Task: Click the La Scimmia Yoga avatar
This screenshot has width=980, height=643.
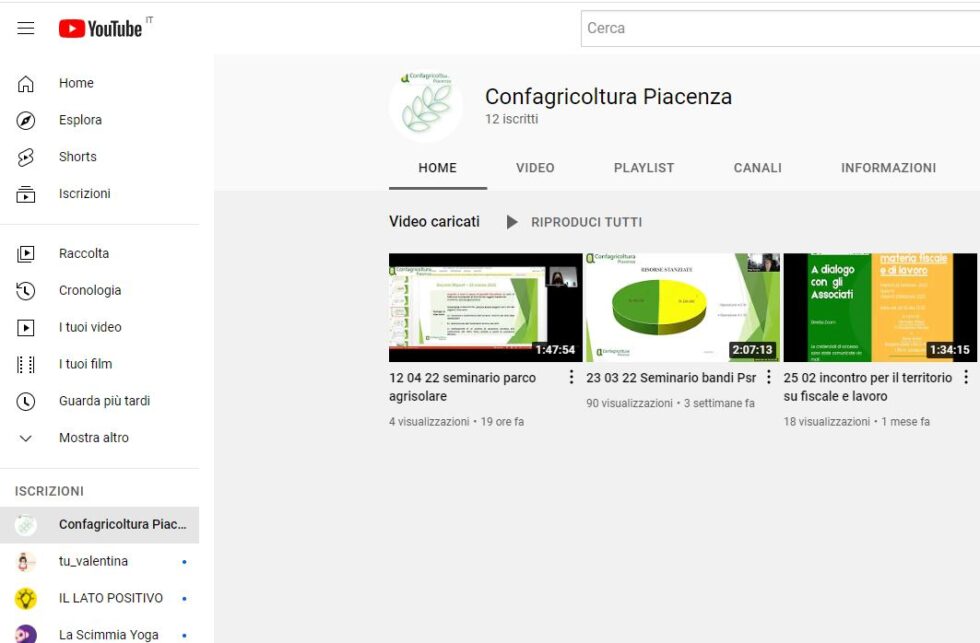Action: point(26,634)
